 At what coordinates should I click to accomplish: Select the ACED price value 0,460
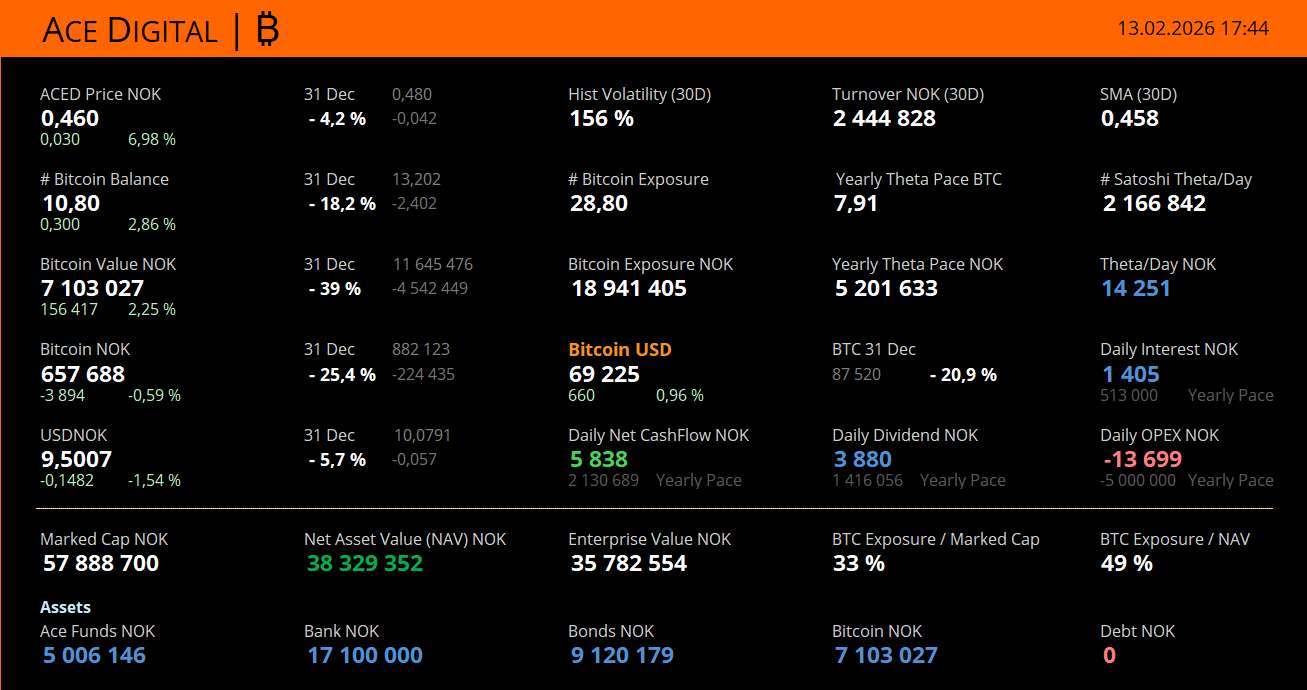70,118
